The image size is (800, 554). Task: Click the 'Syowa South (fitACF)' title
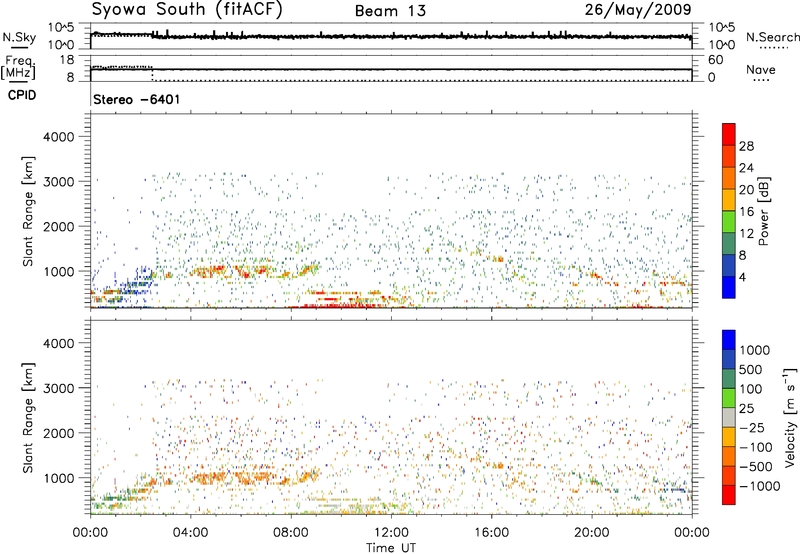[187, 9]
